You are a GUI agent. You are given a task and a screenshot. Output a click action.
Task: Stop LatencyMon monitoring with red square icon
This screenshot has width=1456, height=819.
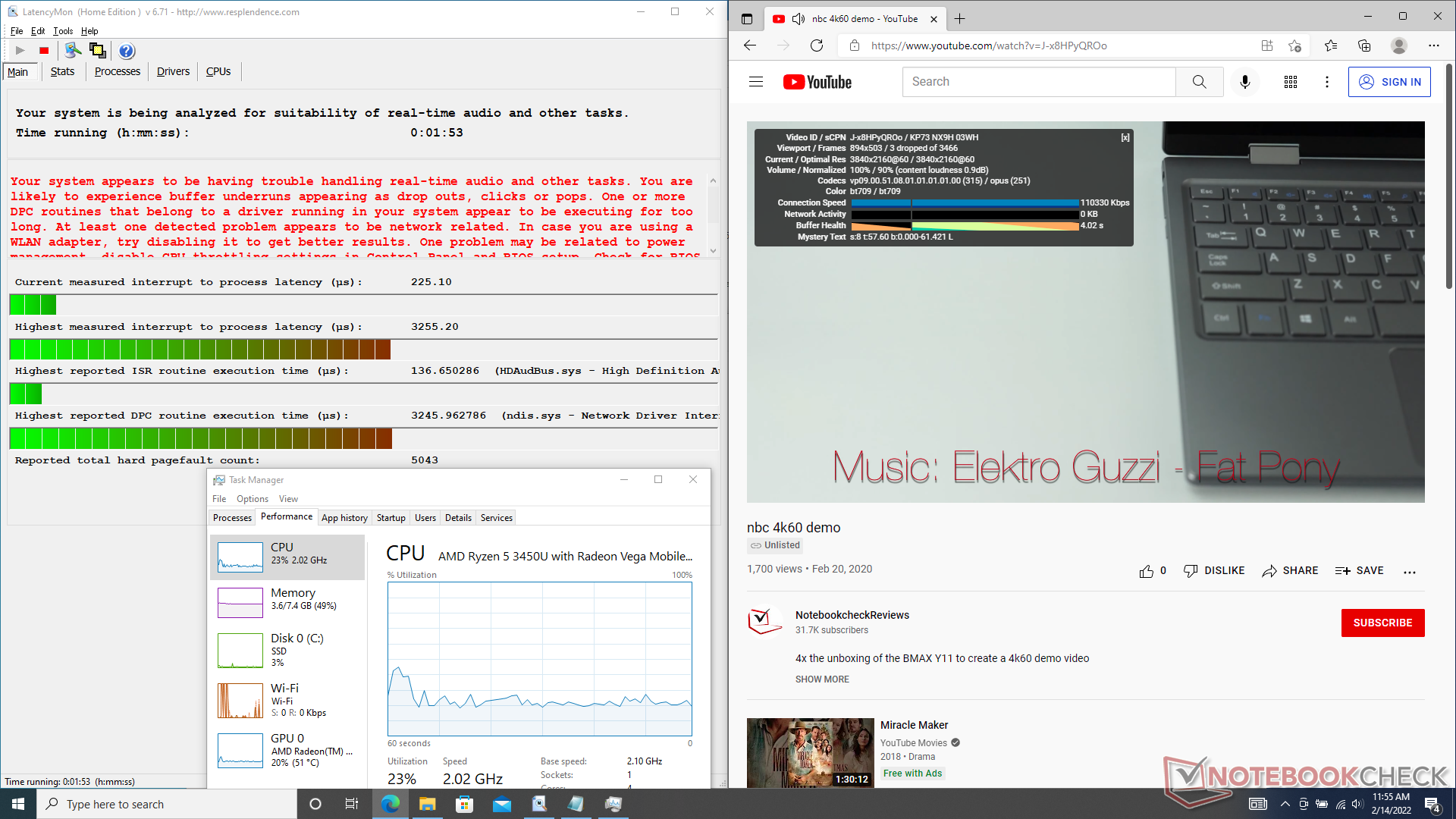(x=44, y=51)
